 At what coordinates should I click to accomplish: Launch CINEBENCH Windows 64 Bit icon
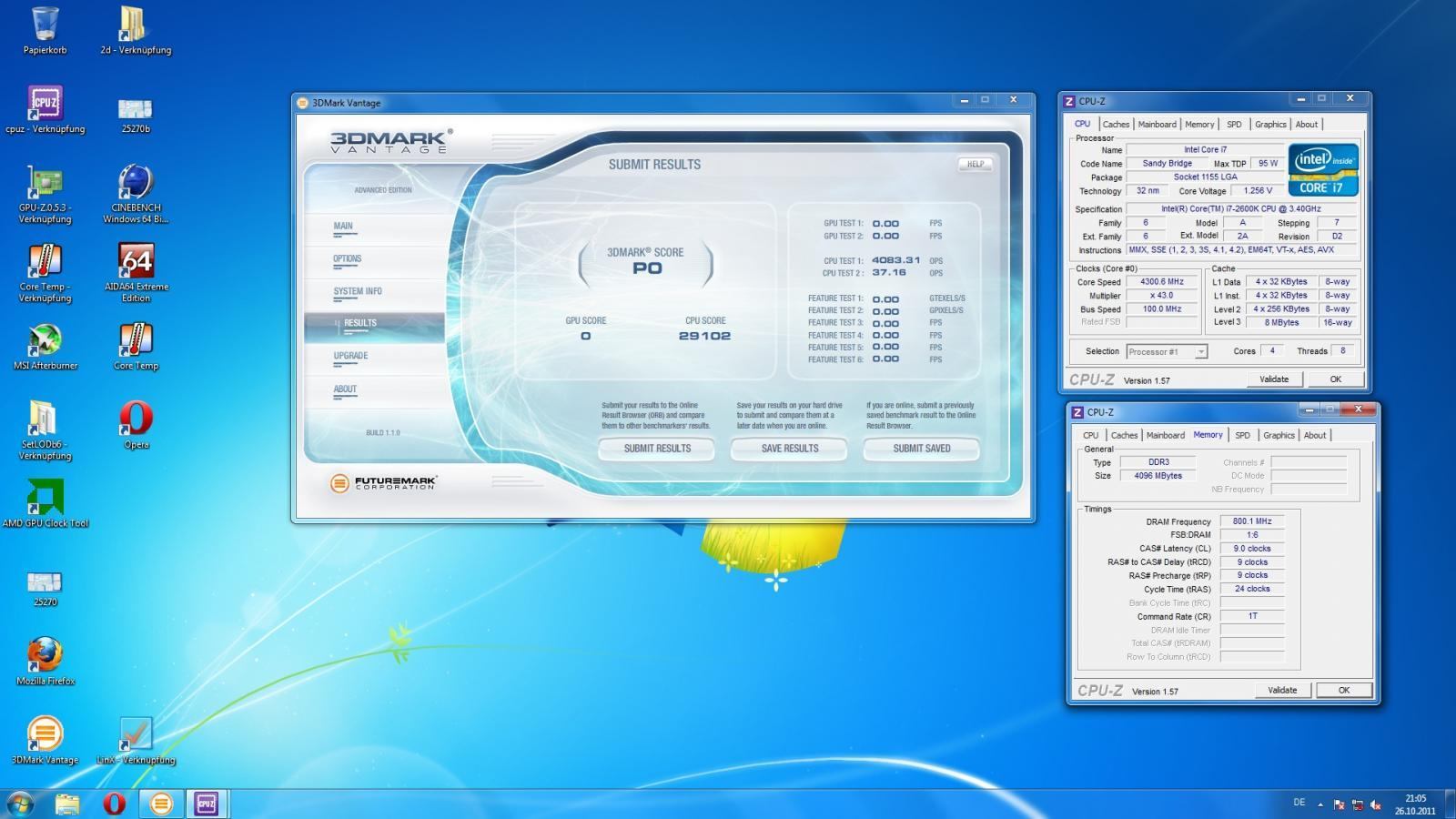tap(136, 194)
